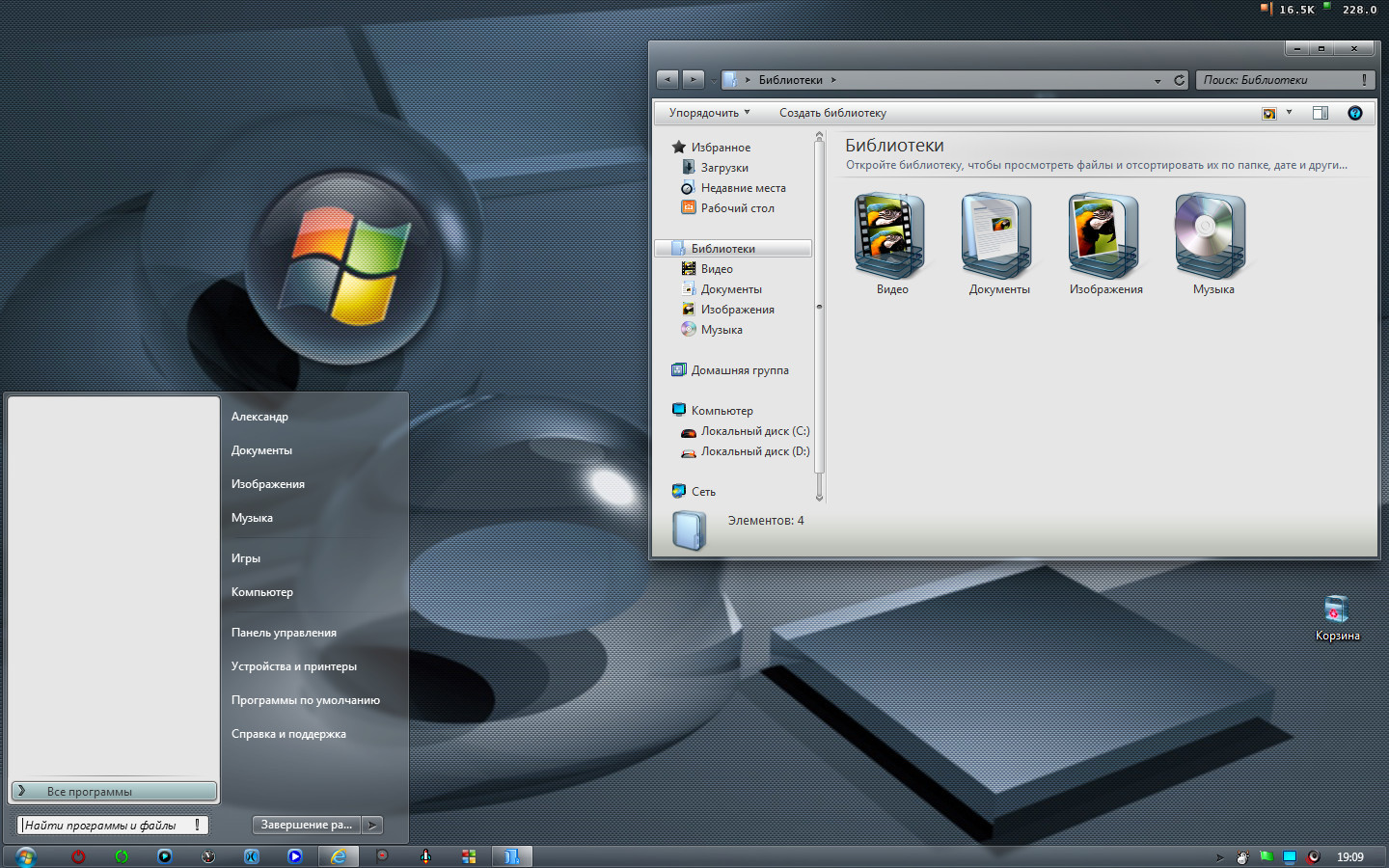1389x868 pixels.
Task: Select Библиотеки in the navigation pane
Action: pyautogui.click(x=733, y=249)
